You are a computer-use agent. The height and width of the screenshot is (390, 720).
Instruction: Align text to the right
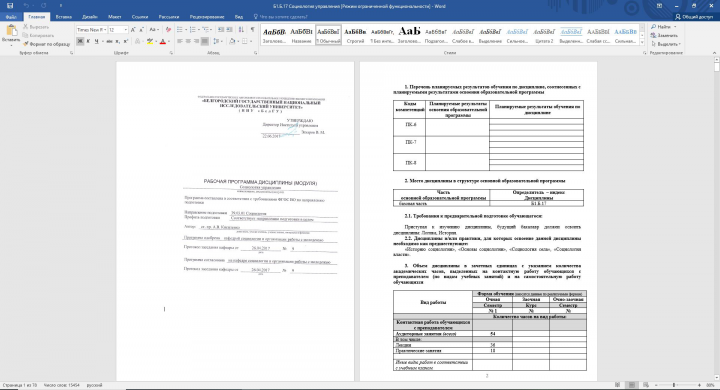tap(196, 41)
